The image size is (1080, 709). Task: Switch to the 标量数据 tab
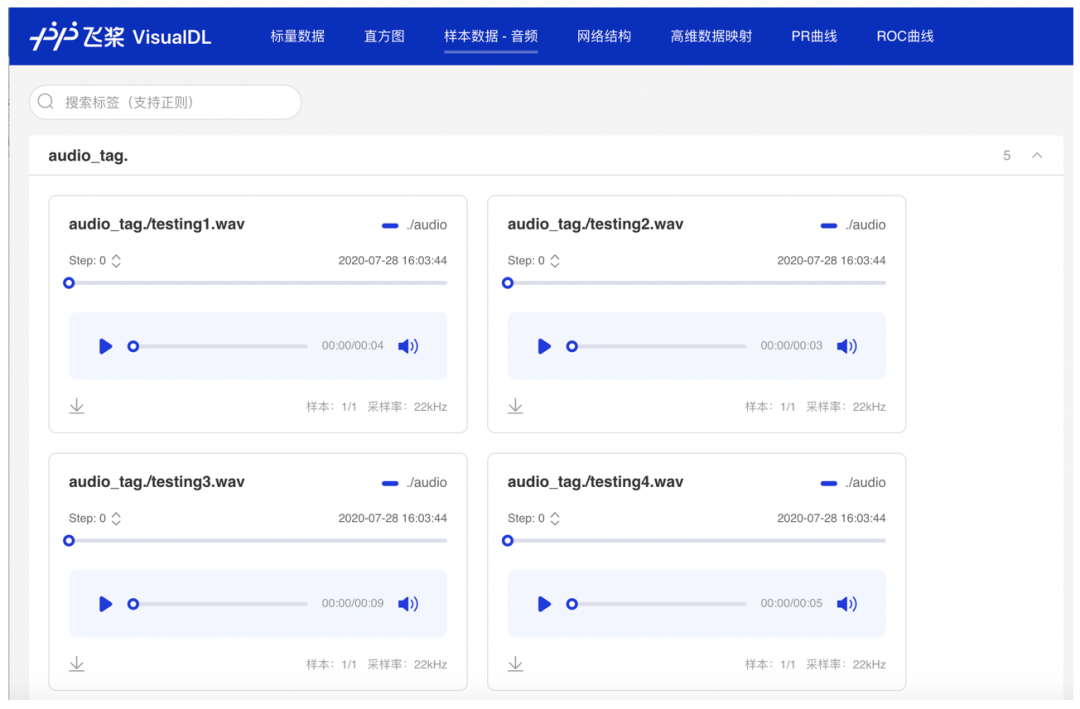tap(297, 35)
